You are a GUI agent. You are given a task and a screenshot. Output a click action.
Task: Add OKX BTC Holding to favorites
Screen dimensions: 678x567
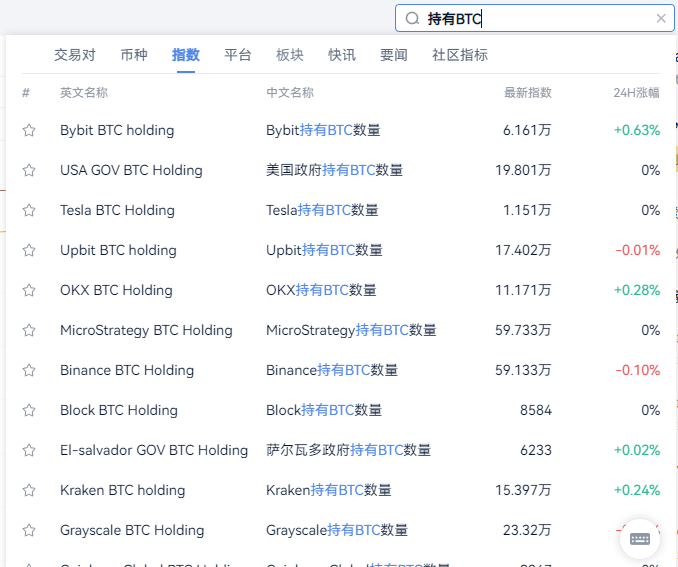point(29,290)
